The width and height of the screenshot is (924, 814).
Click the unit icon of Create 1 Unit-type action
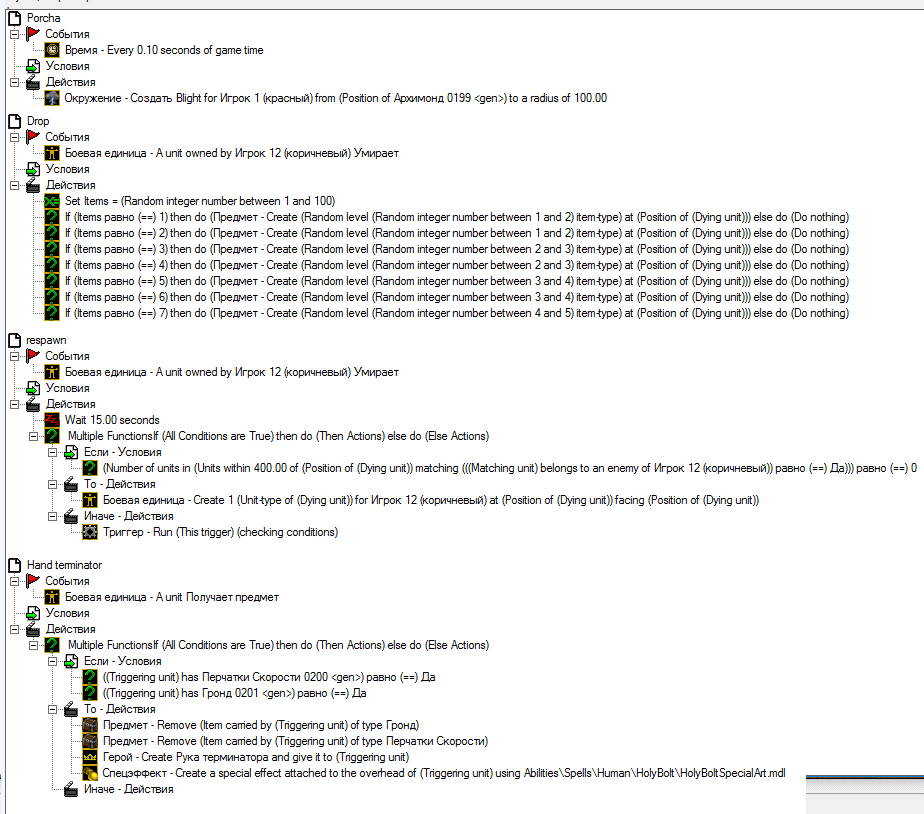pyautogui.click(x=90, y=500)
